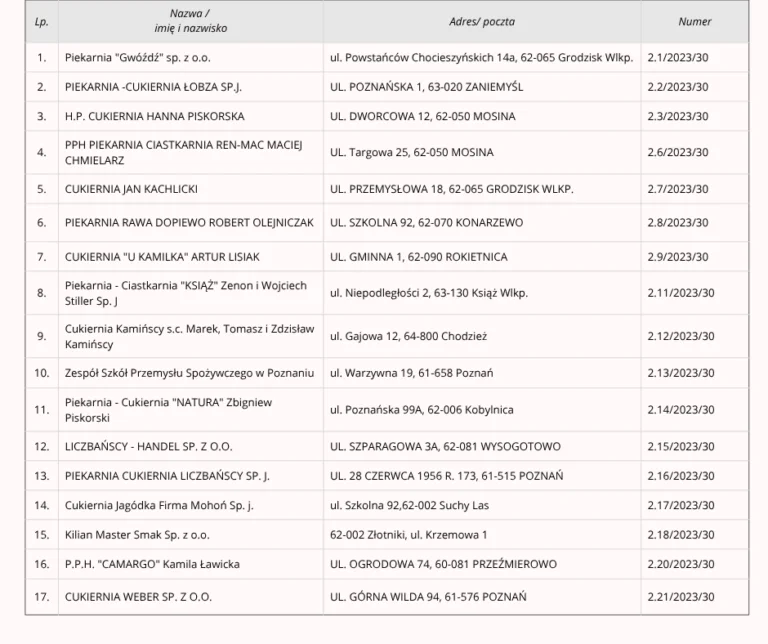Click the Kilian Master Smak Sp. z o.o. cell
The width and height of the screenshot is (768, 644).
[x=137, y=535]
